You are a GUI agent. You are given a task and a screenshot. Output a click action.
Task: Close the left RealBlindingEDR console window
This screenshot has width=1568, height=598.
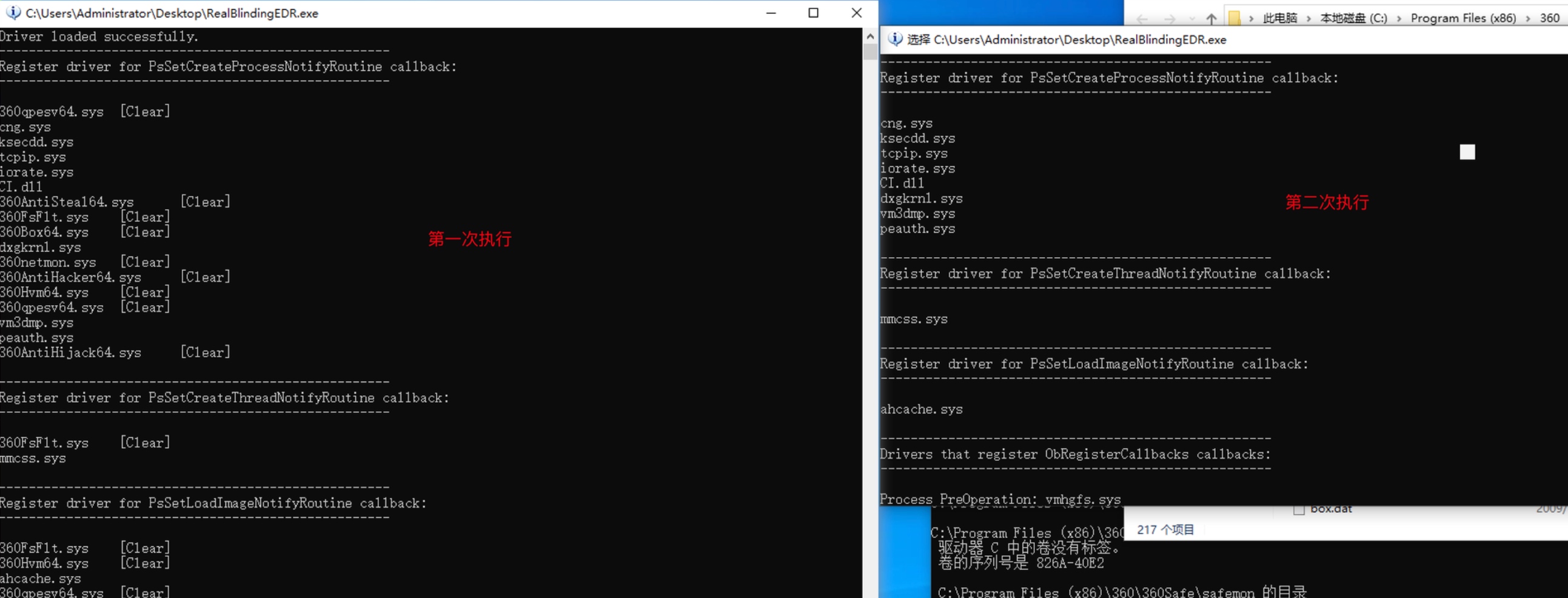[856, 13]
